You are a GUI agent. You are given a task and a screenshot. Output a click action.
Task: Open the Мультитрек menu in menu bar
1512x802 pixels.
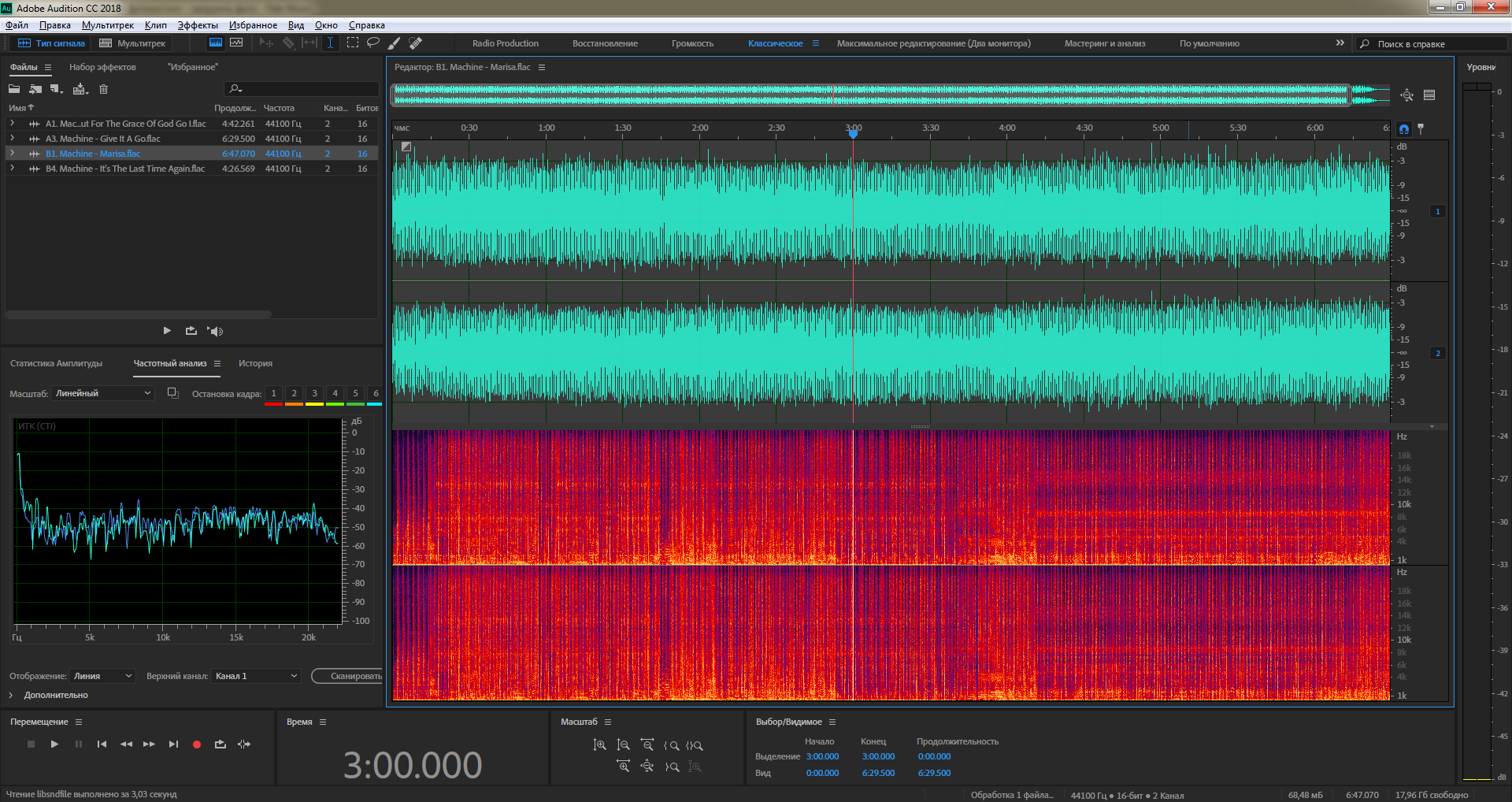pos(108,25)
